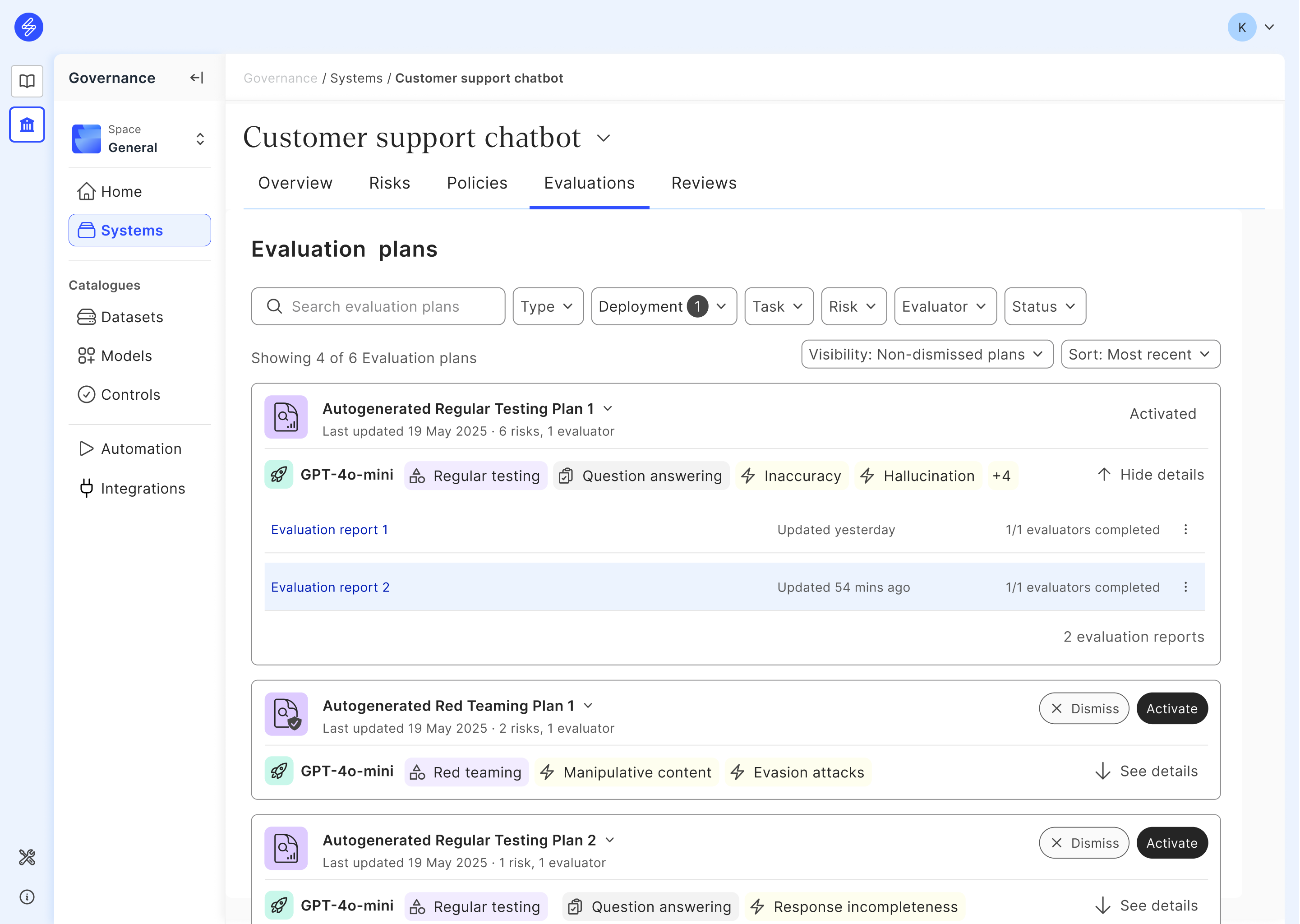1300x924 pixels.
Task: Click the governance building icon
Action: [x=27, y=125]
